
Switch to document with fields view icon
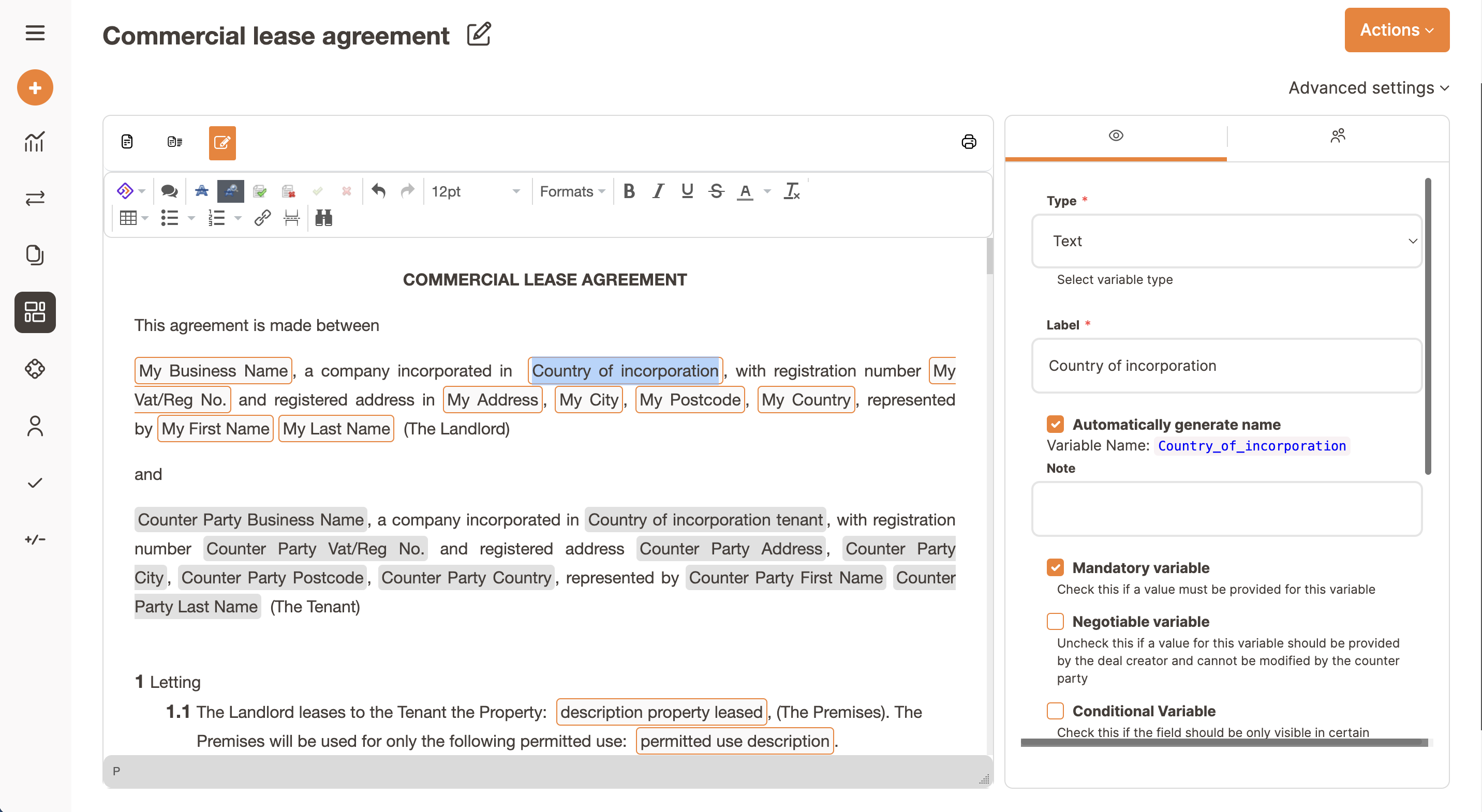[x=175, y=142]
